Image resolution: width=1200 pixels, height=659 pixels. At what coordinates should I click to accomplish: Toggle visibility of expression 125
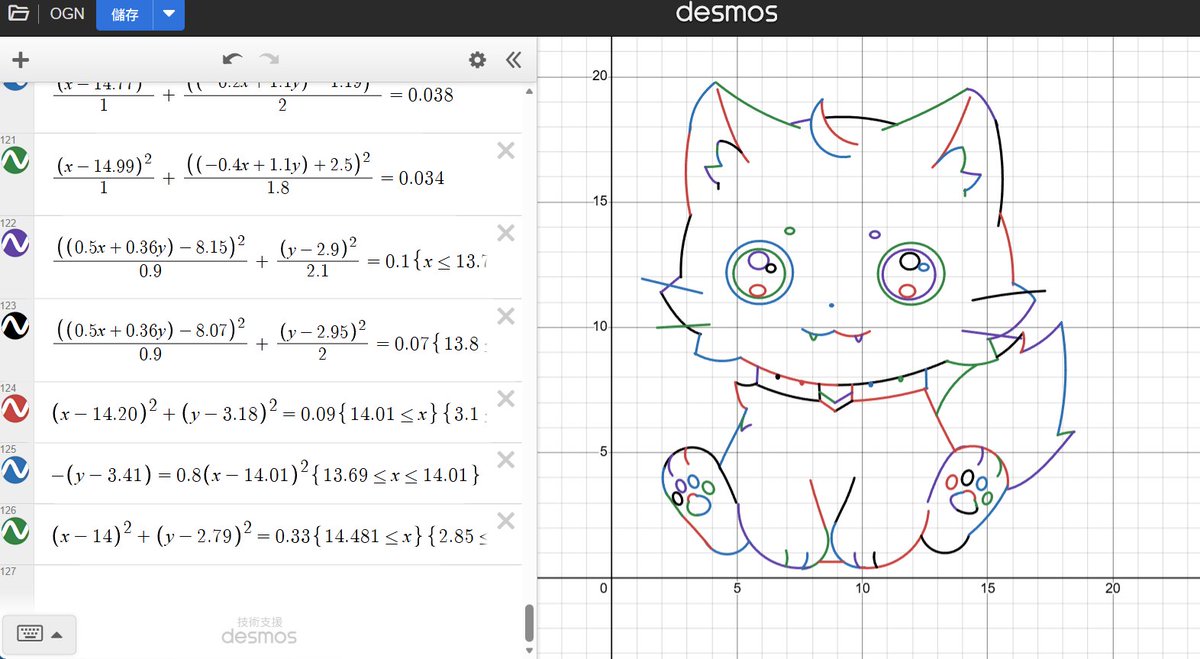point(16,470)
